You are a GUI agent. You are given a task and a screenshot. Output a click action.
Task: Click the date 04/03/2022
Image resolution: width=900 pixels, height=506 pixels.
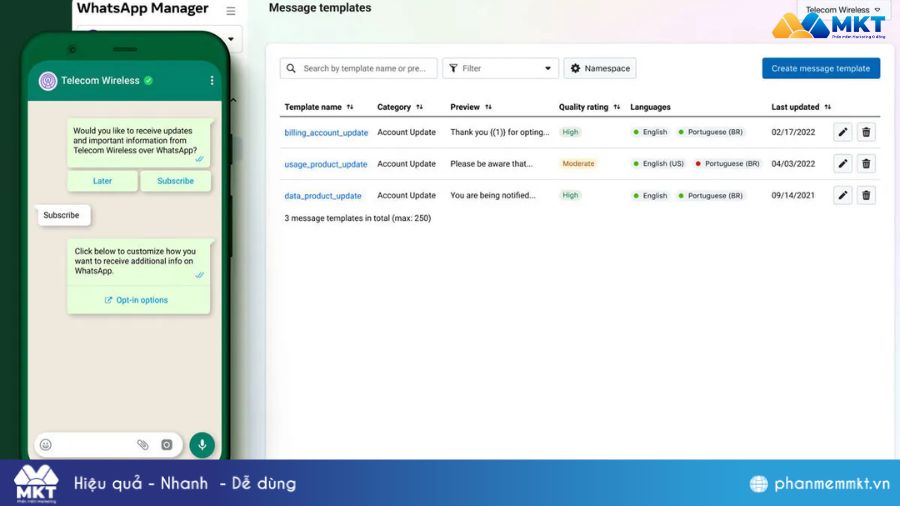[793, 164]
